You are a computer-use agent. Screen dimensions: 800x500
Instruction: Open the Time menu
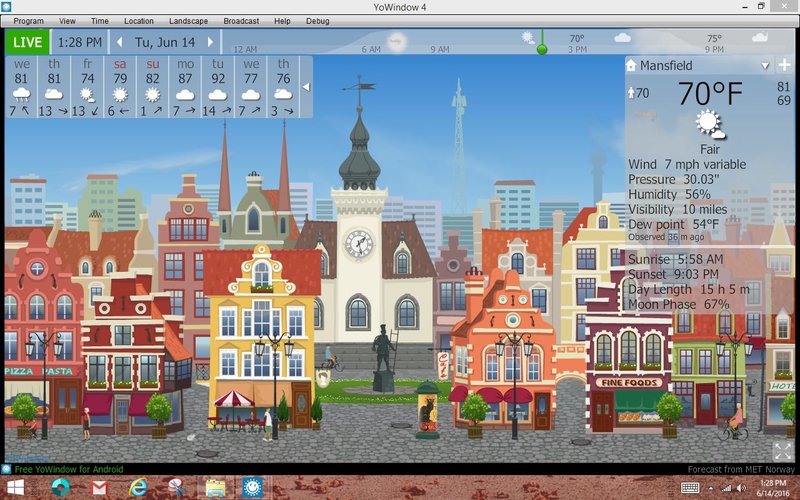point(99,21)
